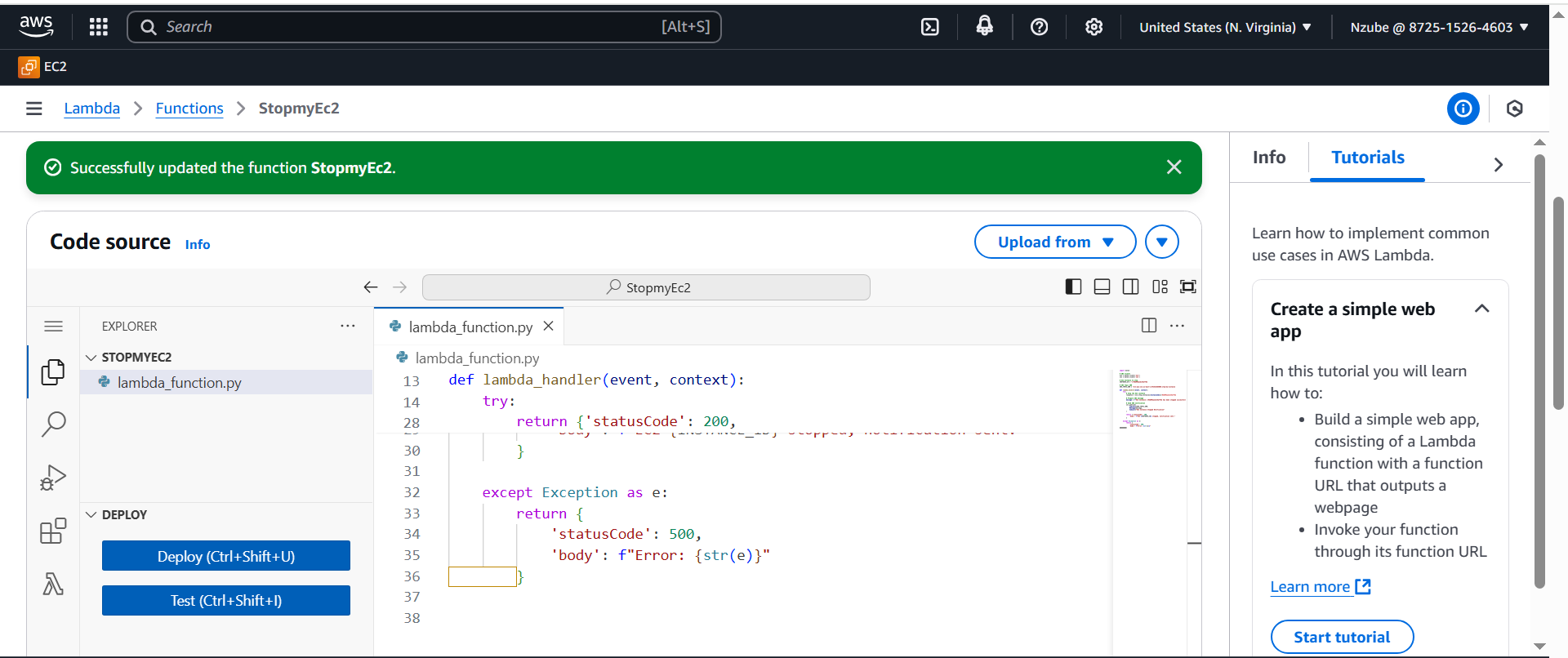Toggle primary side bar layout icon
The image size is (1568, 658).
1074,287
